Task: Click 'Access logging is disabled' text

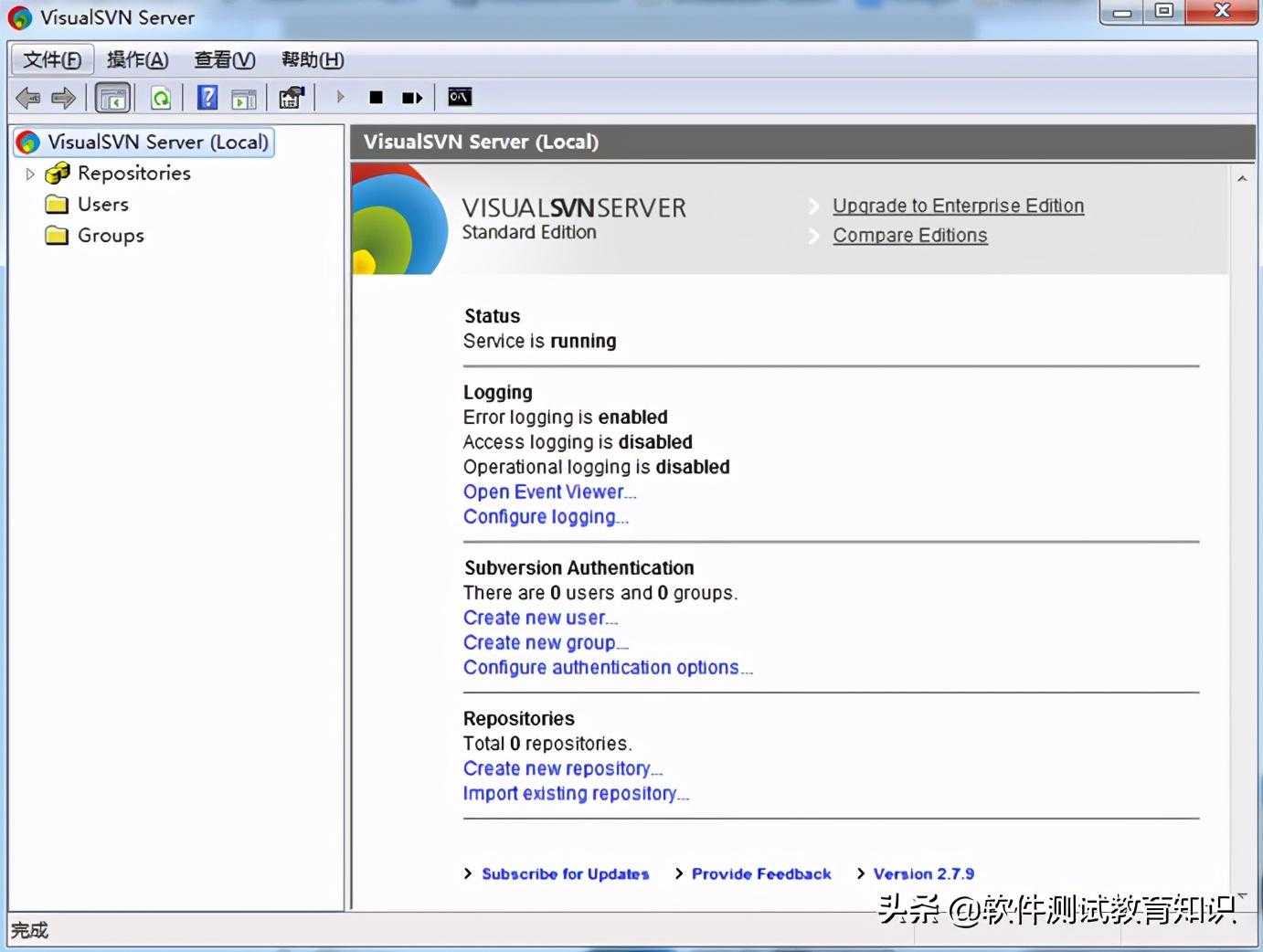Action: coord(578,442)
